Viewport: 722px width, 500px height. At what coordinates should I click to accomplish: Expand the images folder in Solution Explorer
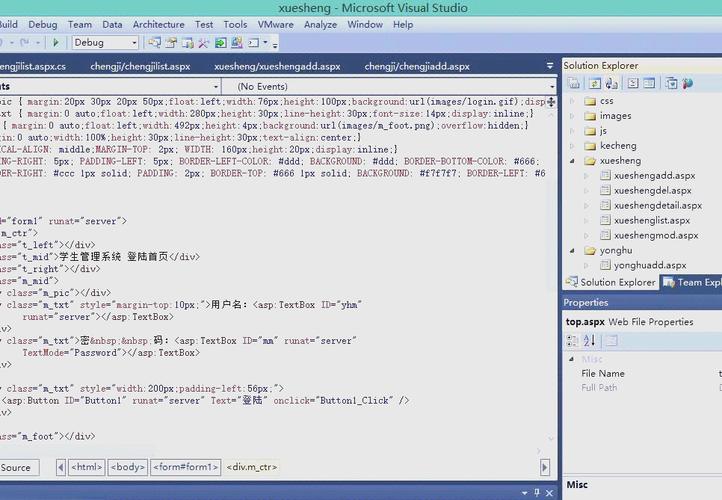tap(573, 116)
